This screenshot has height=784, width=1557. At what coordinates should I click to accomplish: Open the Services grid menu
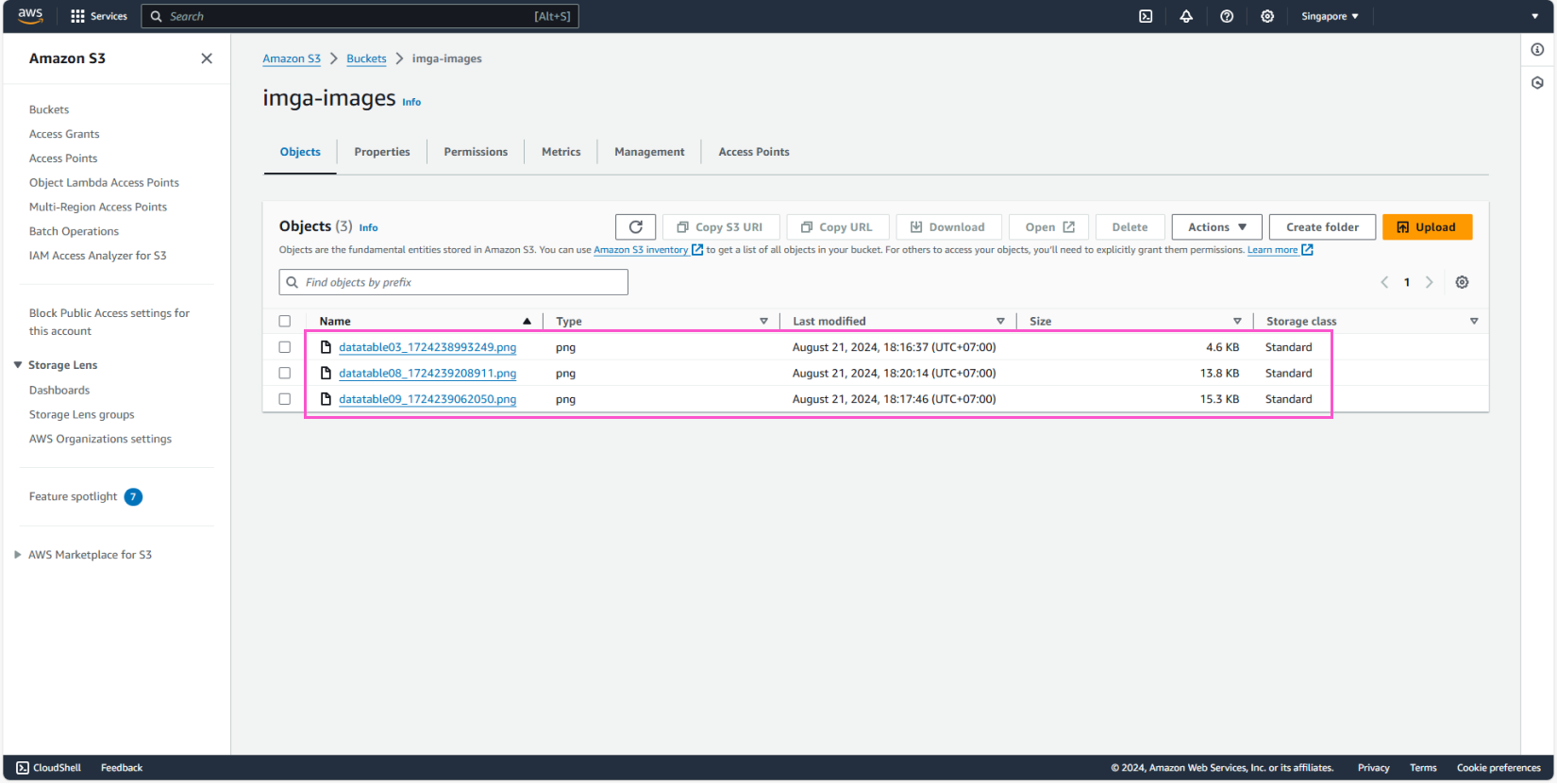click(99, 16)
